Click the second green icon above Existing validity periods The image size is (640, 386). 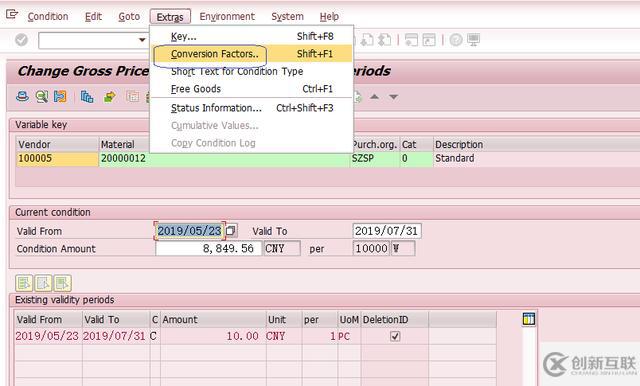coord(43,283)
